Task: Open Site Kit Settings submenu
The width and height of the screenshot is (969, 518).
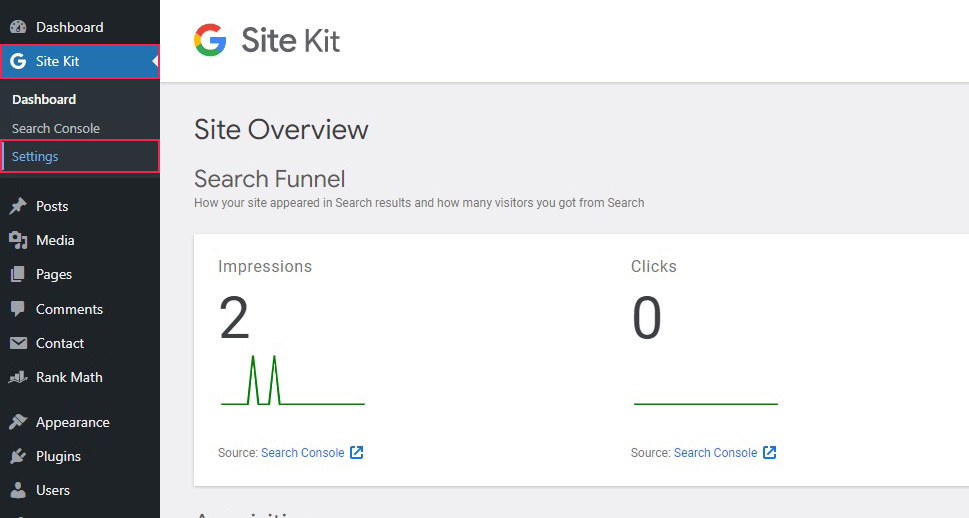Action: click(80, 156)
